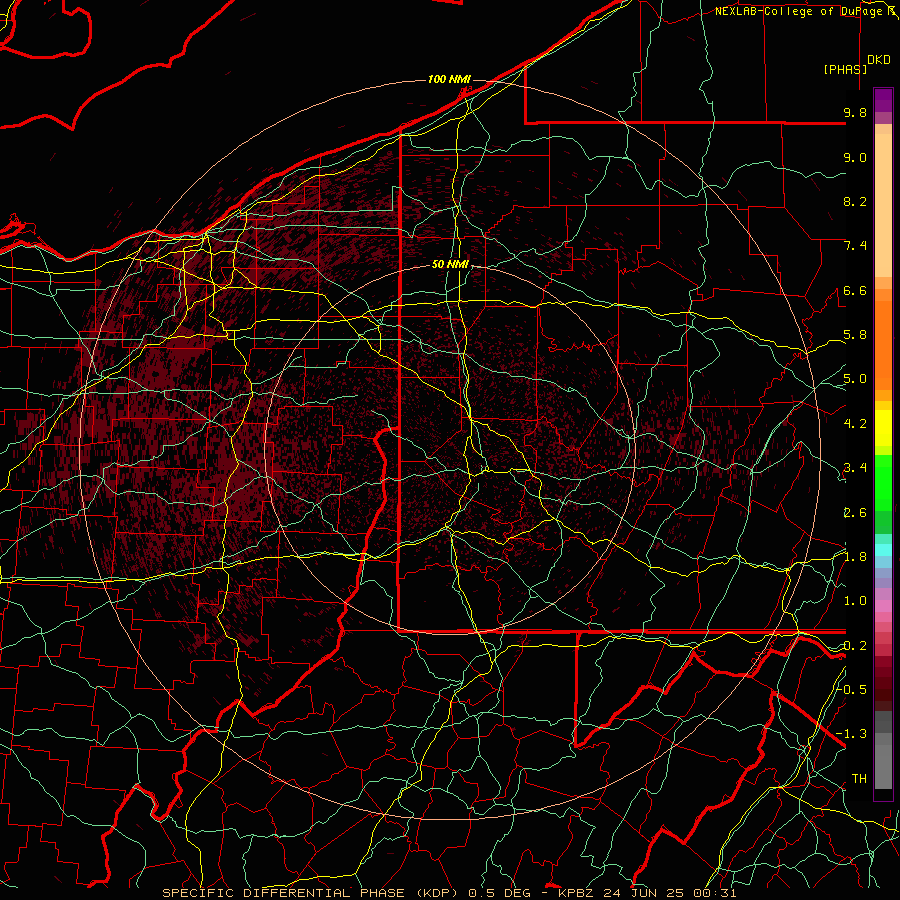900x900 pixels.
Task: Click the 00:31 timestamp
Action: [717, 893]
